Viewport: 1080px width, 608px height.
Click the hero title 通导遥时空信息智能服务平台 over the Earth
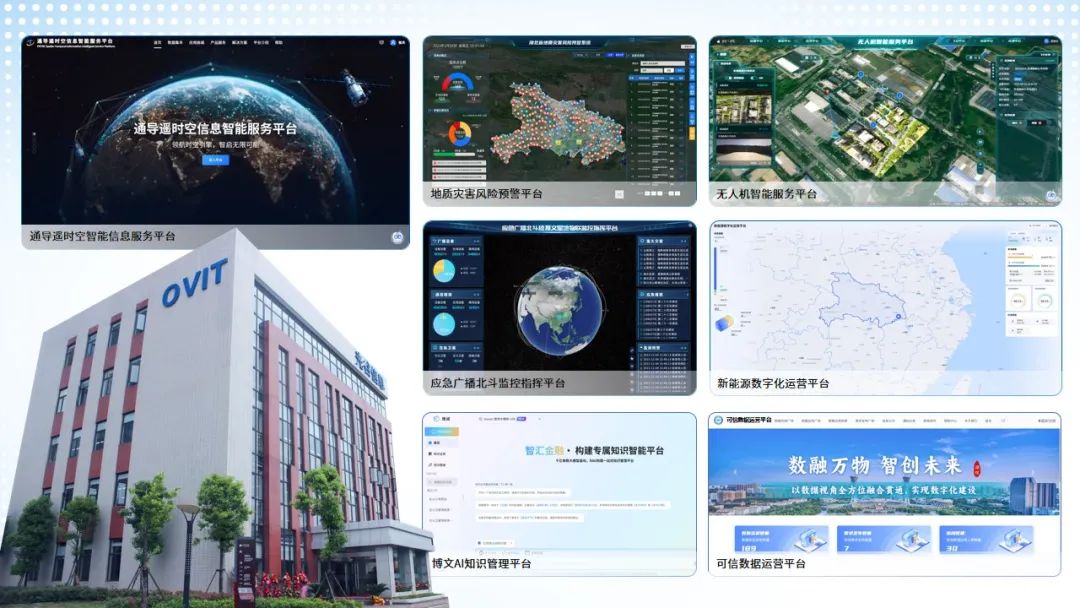pos(215,129)
